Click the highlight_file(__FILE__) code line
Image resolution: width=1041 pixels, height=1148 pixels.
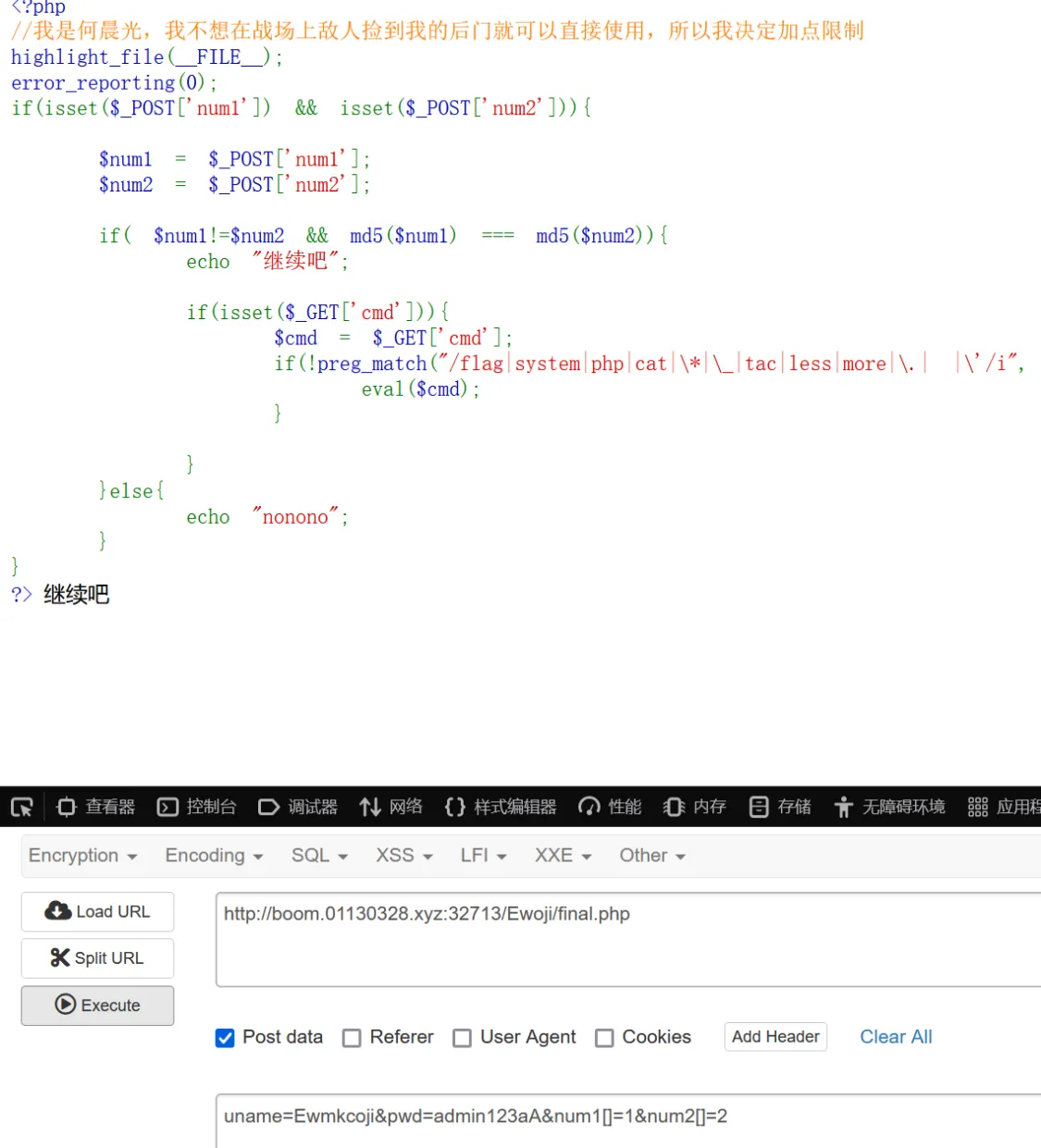point(146,57)
